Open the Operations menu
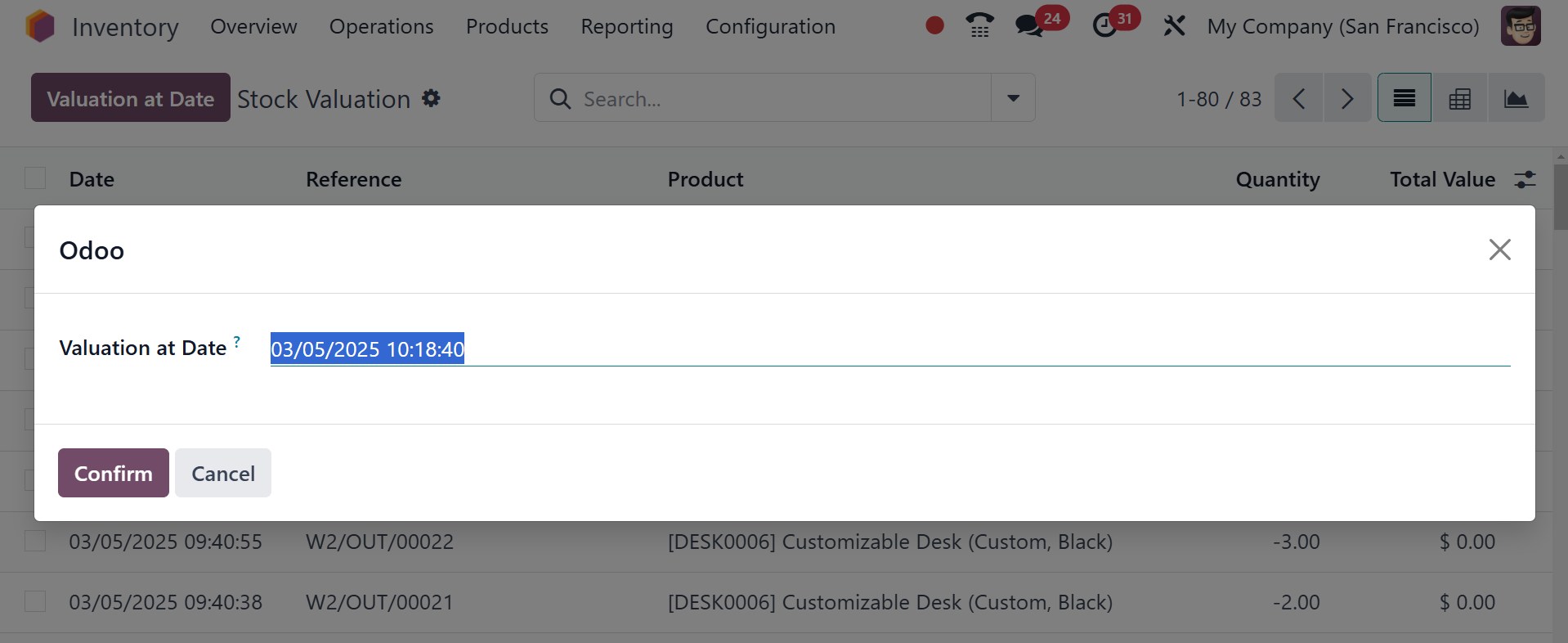This screenshot has width=1568, height=643. click(381, 26)
